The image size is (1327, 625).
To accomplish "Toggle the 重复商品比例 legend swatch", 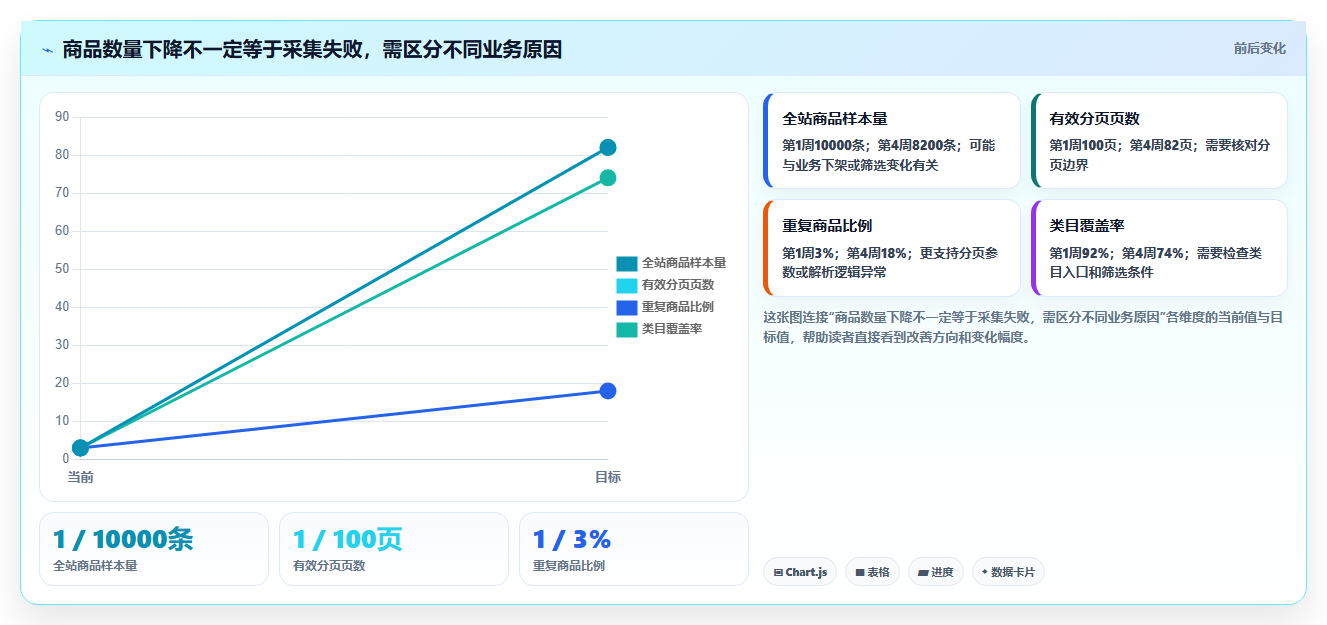I will 626,307.
